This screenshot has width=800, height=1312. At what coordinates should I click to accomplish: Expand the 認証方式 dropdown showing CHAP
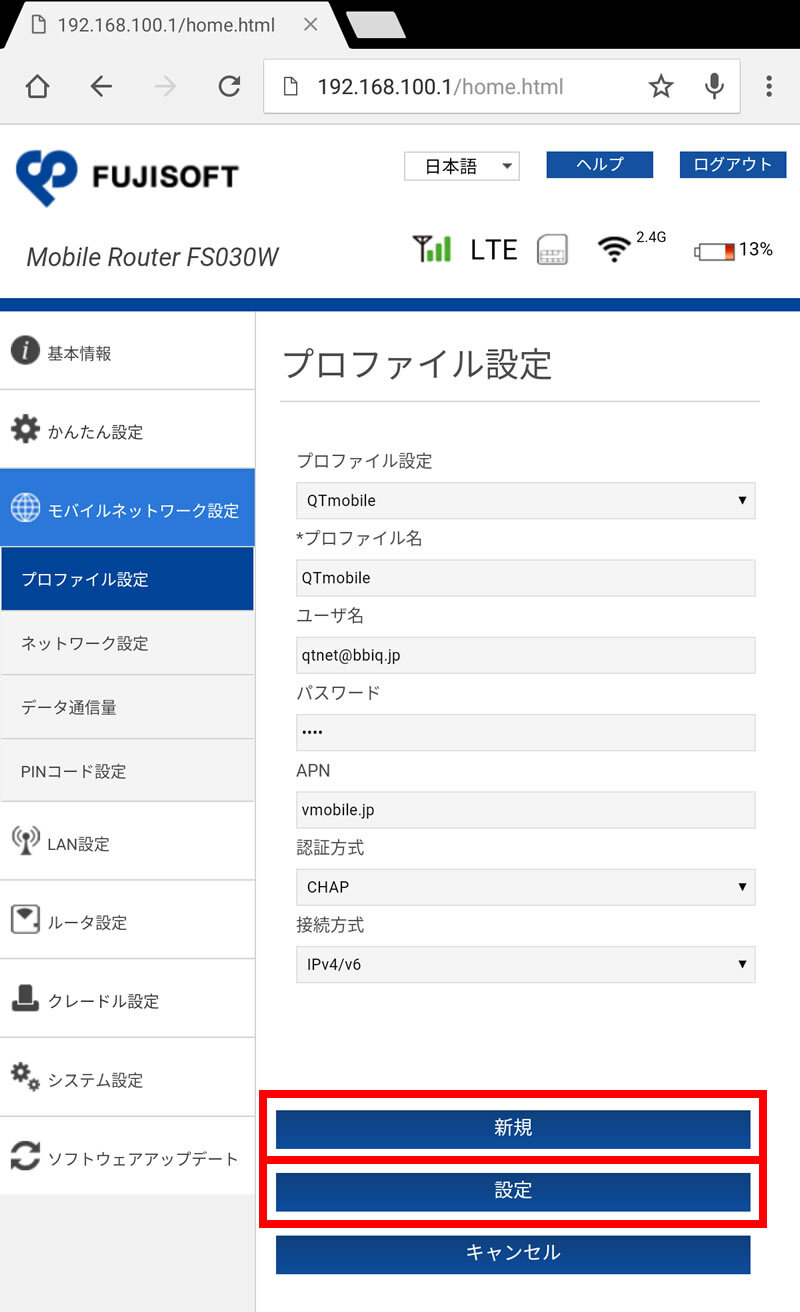(525, 887)
